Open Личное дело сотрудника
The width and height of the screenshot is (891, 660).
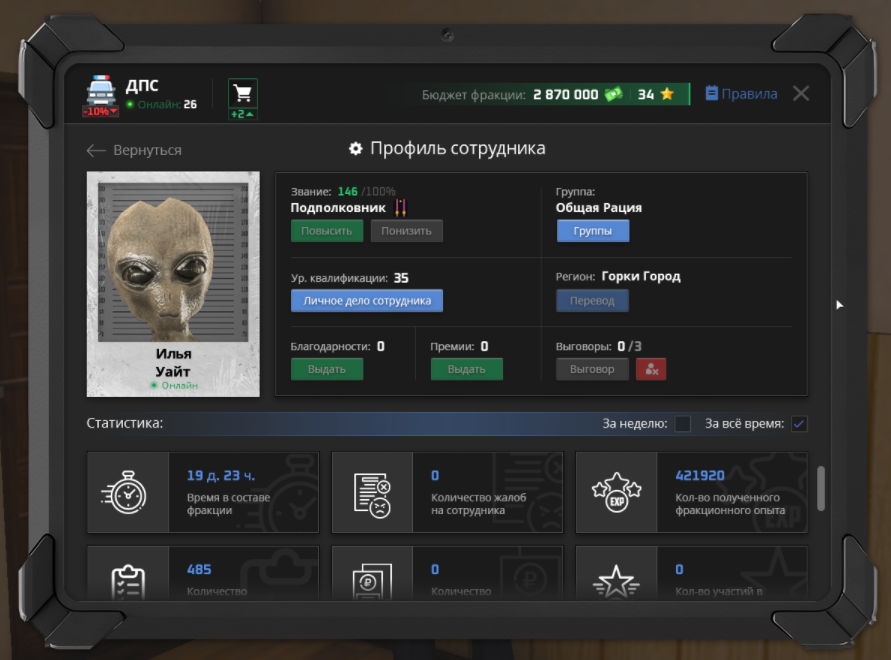pos(367,301)
